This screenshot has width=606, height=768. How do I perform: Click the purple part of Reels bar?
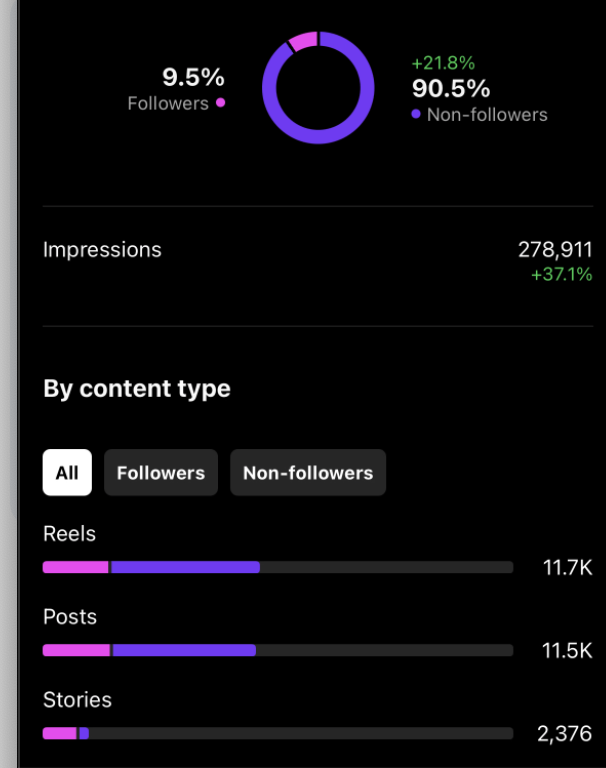tap(185, 567)
